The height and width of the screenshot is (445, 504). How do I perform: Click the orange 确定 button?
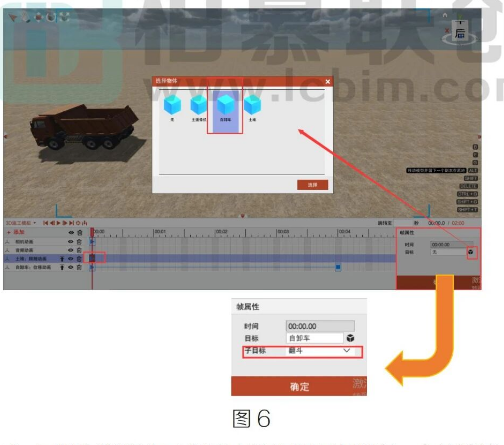(x=299, y=386)
